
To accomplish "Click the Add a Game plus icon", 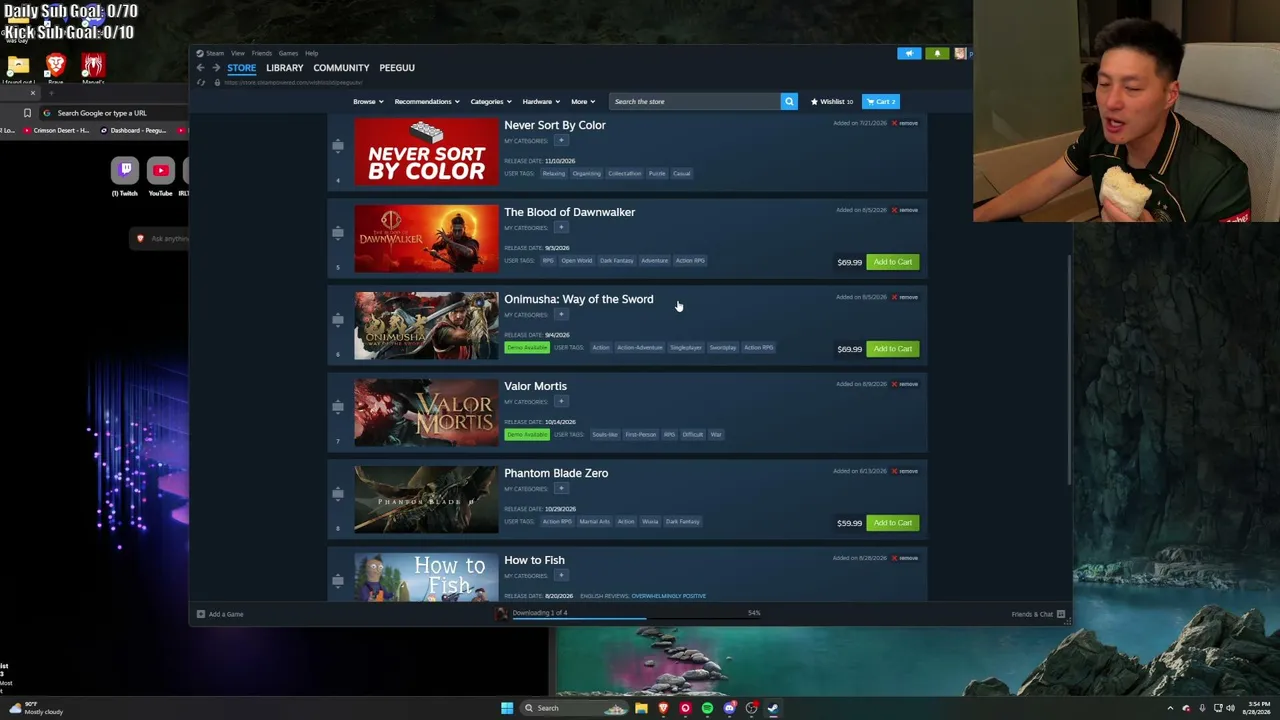I will coord(201,614).
